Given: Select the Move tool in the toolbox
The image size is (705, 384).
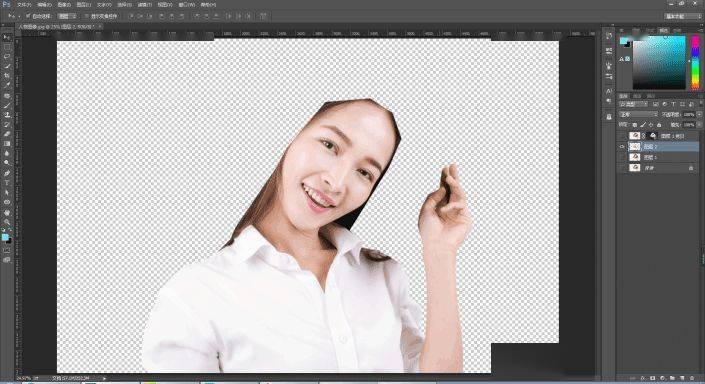Looking at the screenshot, I should tap(7, 37).
